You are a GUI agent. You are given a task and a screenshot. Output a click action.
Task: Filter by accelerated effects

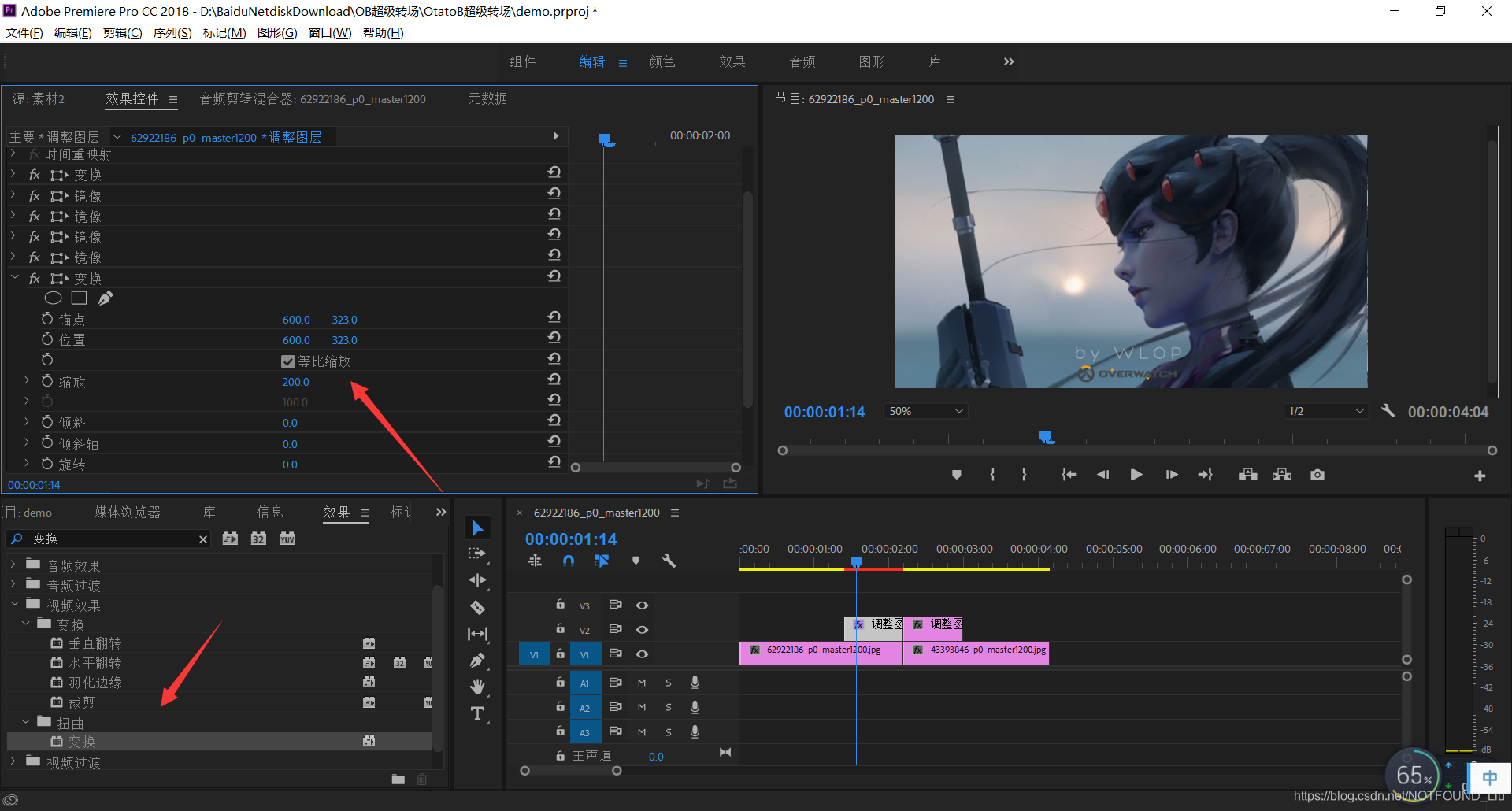coord(230,539)
